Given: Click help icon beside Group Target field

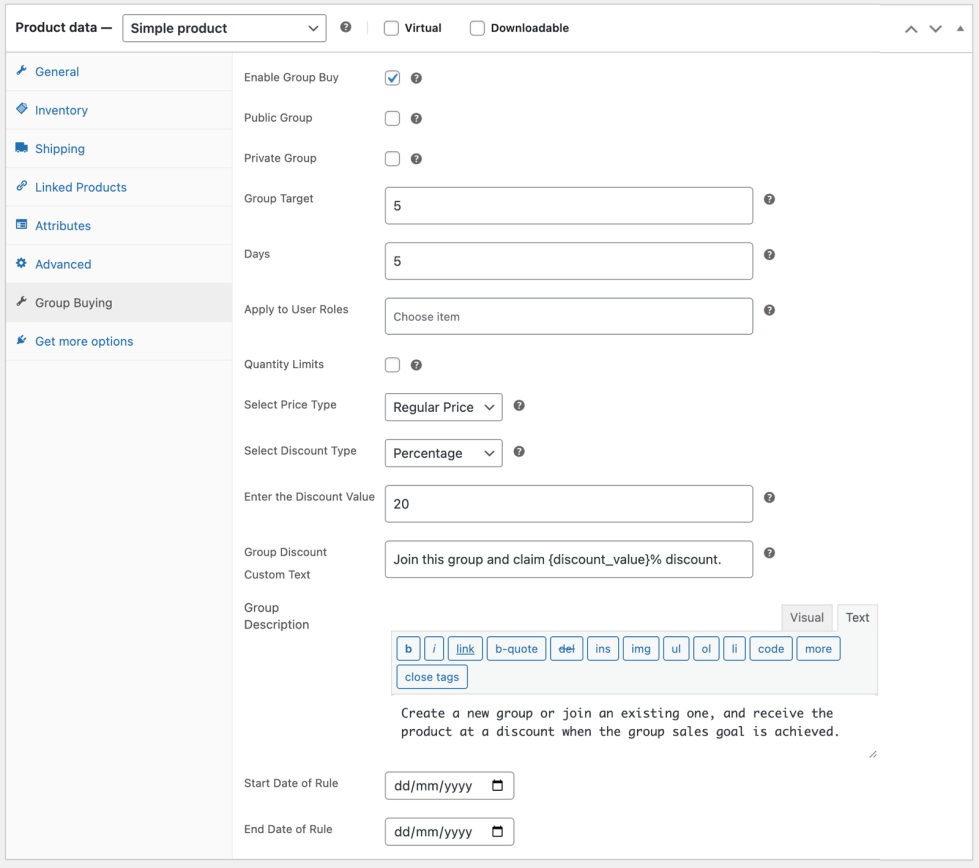Looking at the screenshot, I should 769,199.
